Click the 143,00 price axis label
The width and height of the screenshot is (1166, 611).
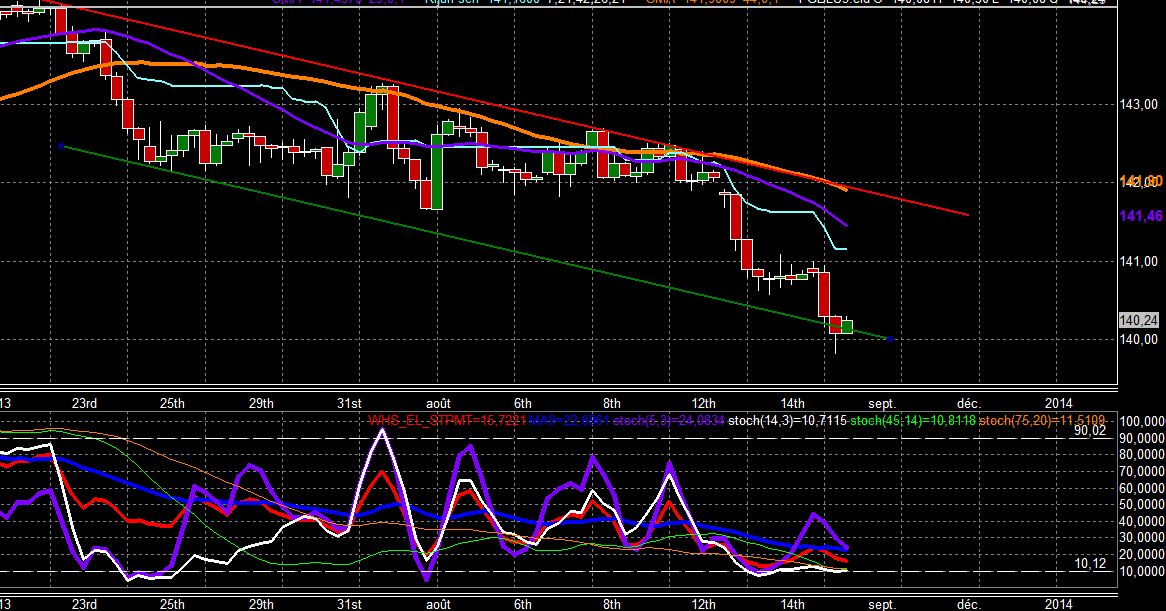click(x=1138, y=104)
